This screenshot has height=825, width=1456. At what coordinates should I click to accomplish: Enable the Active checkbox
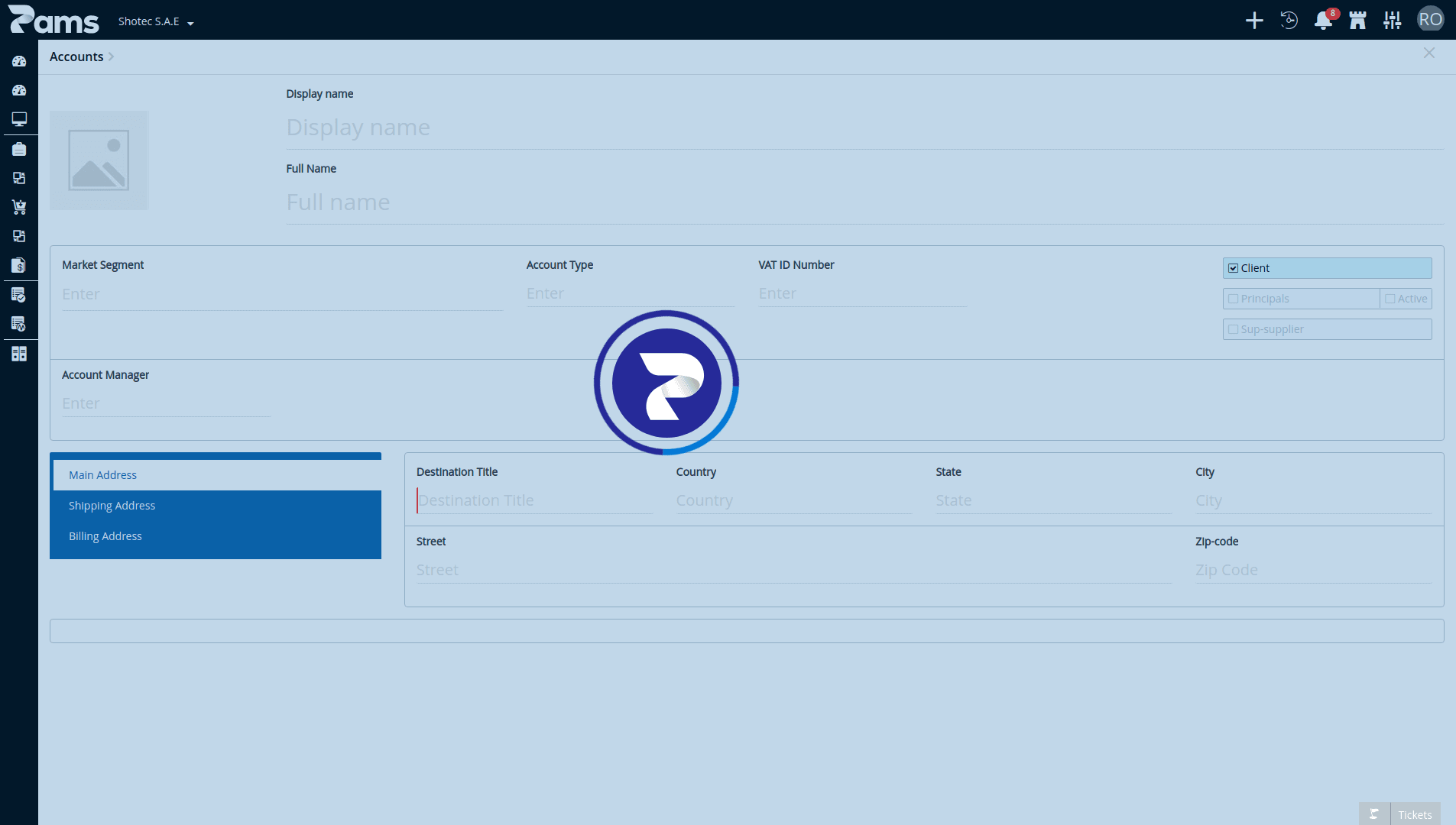point(1390,299)
